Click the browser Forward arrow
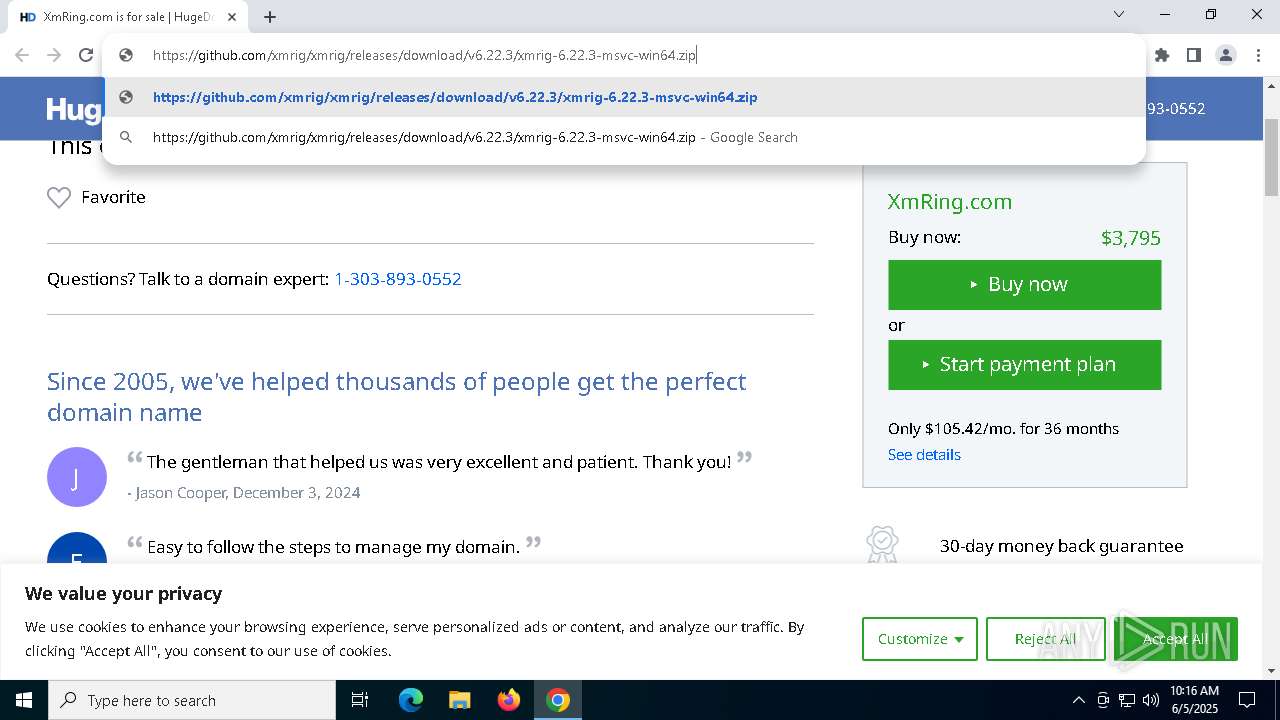 point(54,55)
